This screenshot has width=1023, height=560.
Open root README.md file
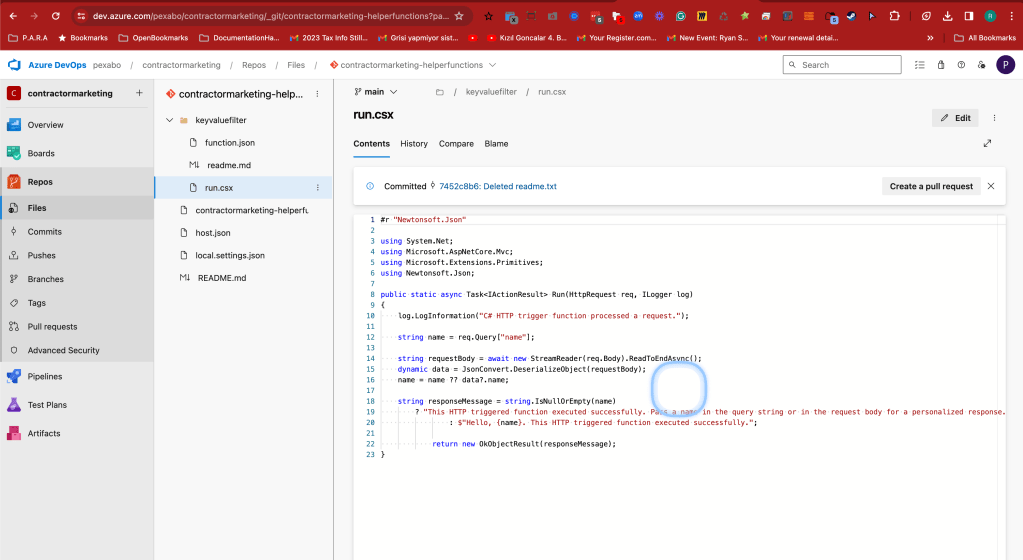pos(222,278)
